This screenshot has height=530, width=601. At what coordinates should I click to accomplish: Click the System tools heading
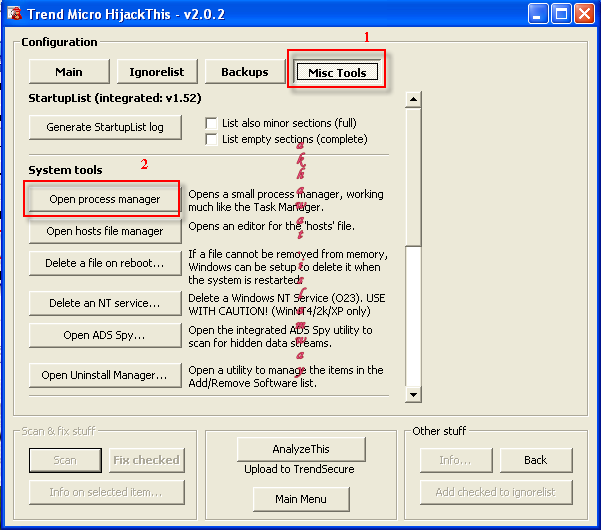tap(66, 170)
